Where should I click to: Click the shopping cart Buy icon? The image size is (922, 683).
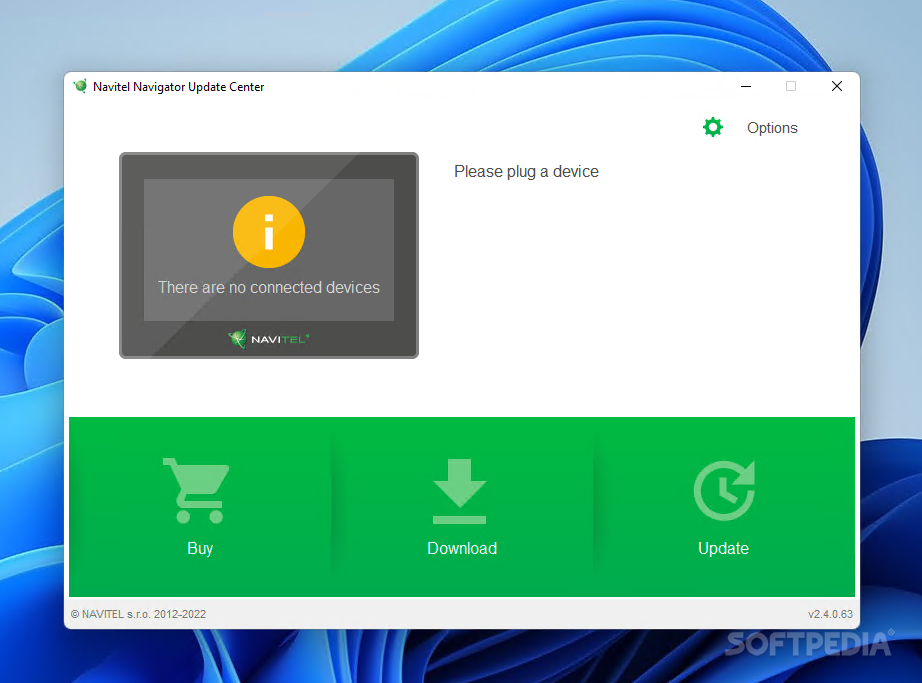[x=196, y=491]
